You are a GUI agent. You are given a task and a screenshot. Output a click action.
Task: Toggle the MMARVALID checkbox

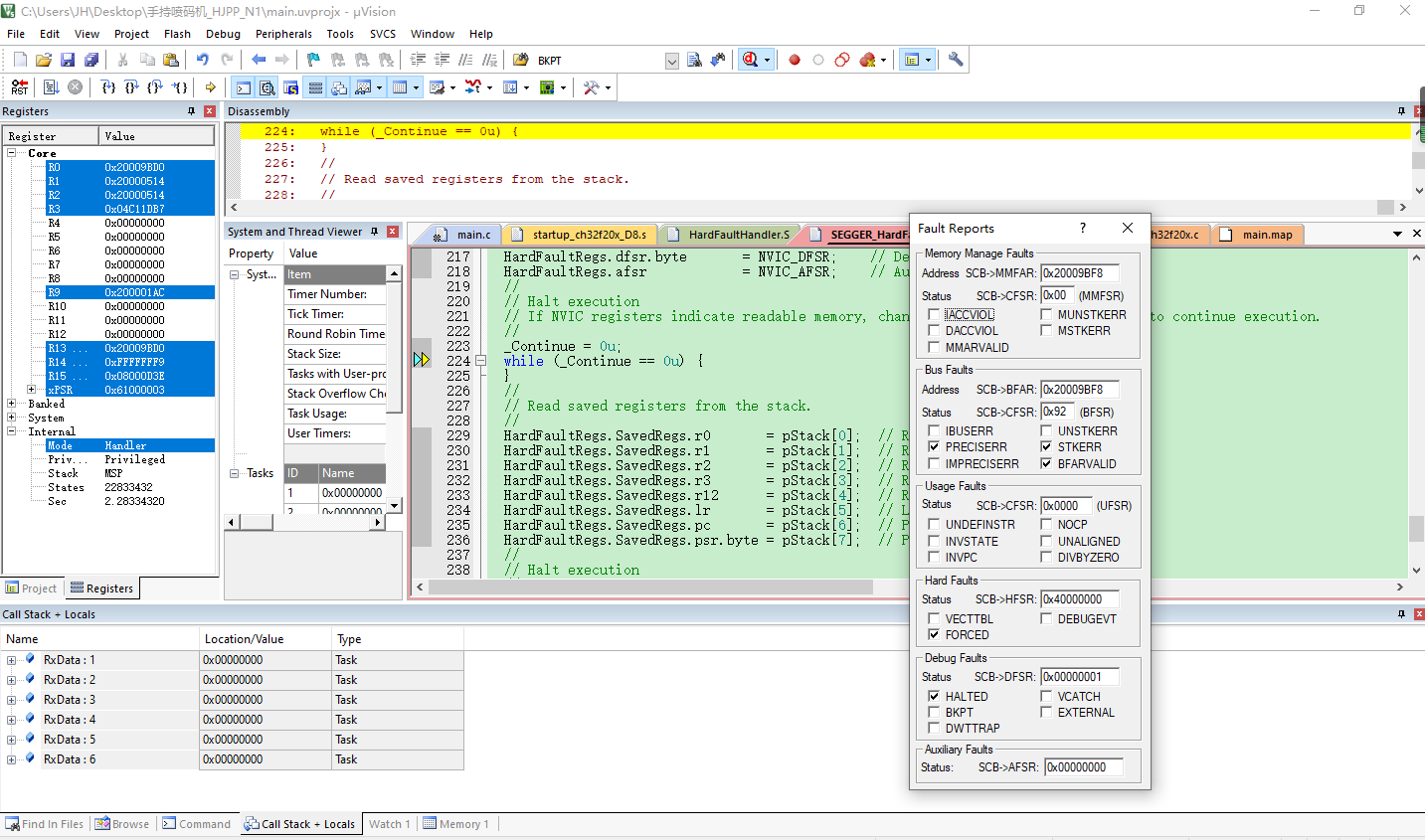[x=934, y=348]
